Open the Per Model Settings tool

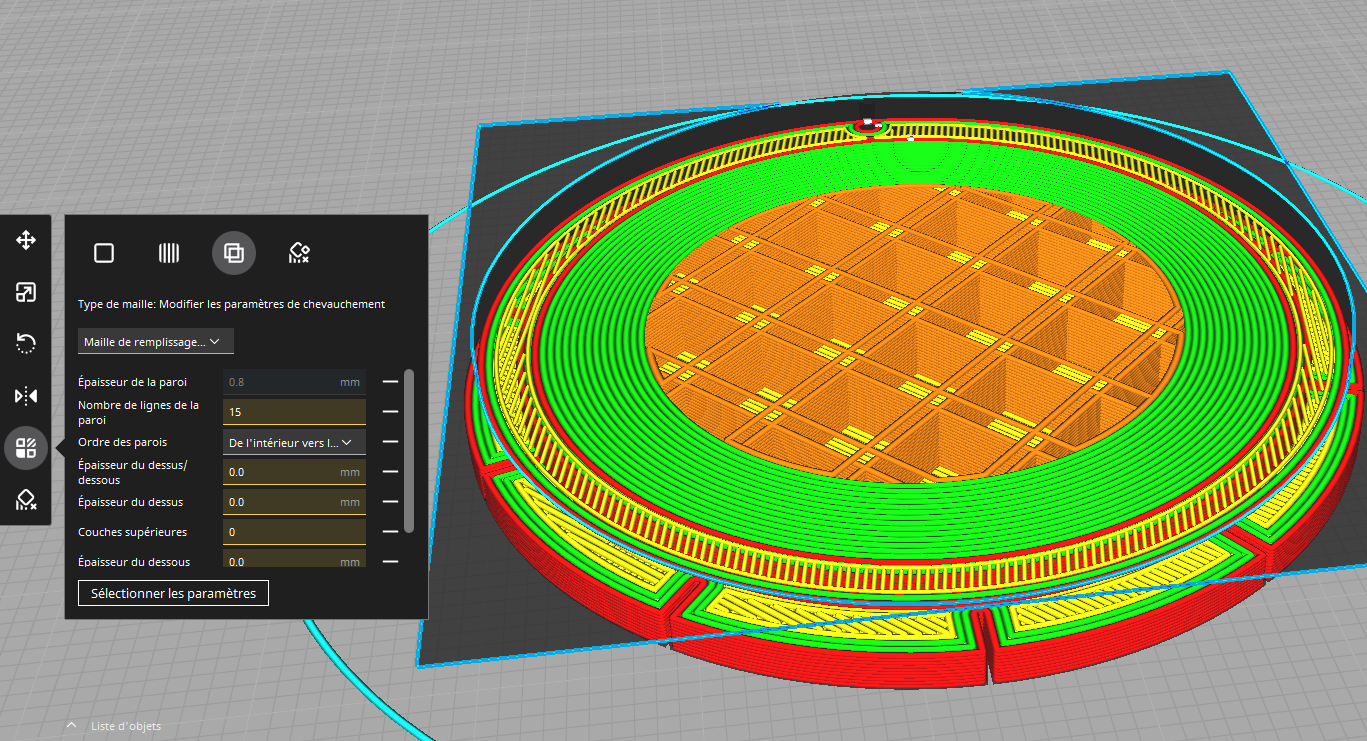pos(26,448)
